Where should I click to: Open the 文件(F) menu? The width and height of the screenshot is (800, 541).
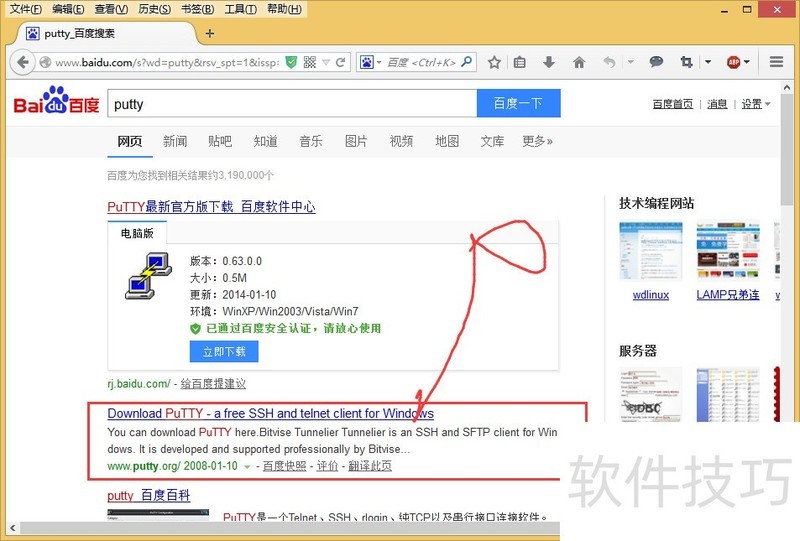(26, 9)
